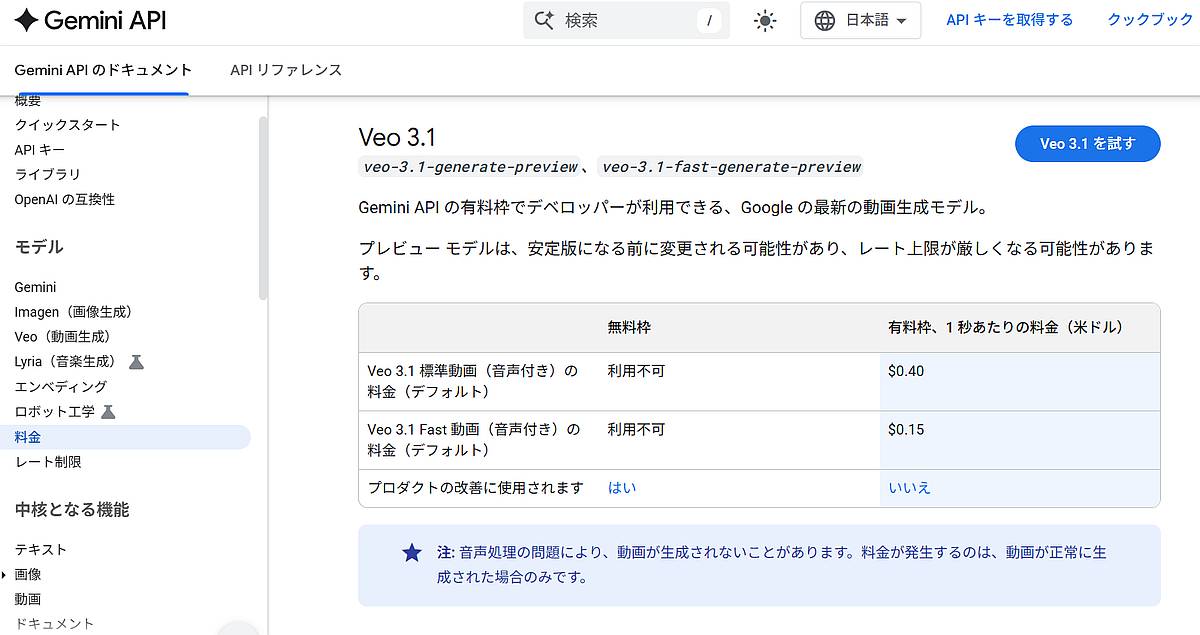This screenshot has height=635, width=1200.
Task: Click the star icon in the pricing note banner
Action: coord(411,552)
